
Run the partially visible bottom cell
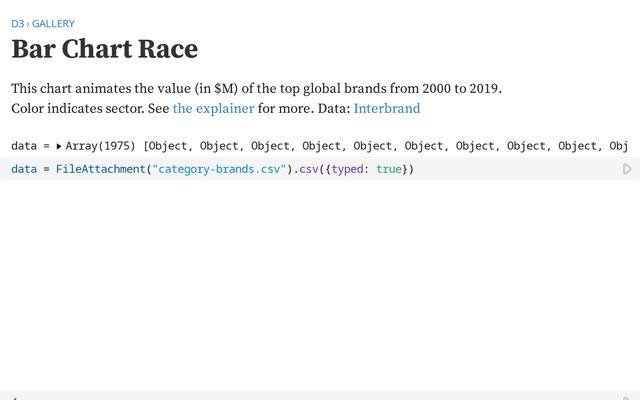click(x=627, y=396)
